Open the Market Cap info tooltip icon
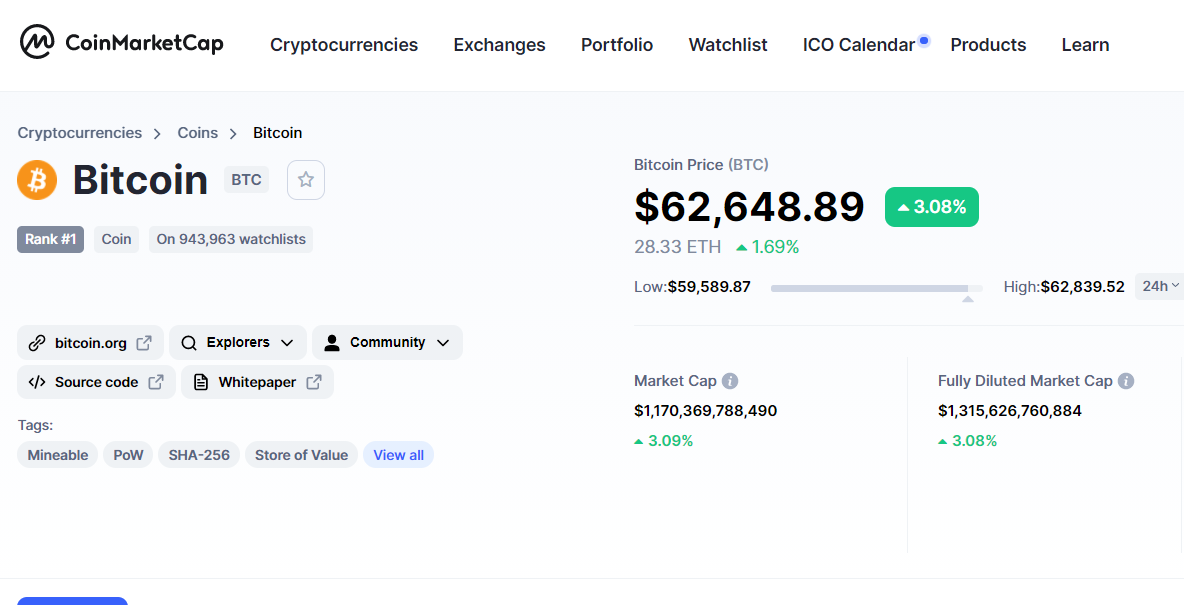 (x=729, y=381)
